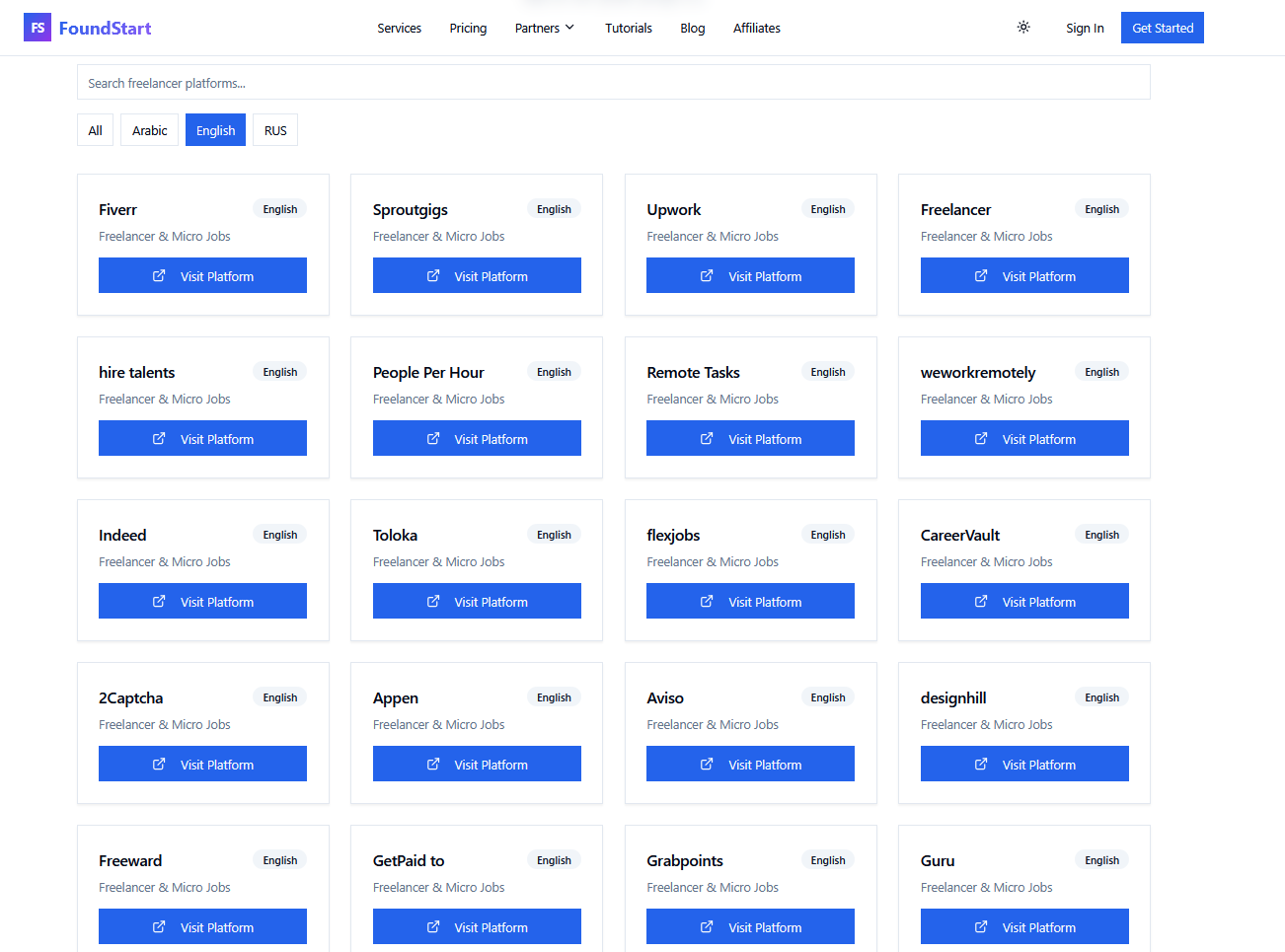Screen dimensions: 1285x952
Task: Click the external-link icon on Toloka's button
Action: 433,601
